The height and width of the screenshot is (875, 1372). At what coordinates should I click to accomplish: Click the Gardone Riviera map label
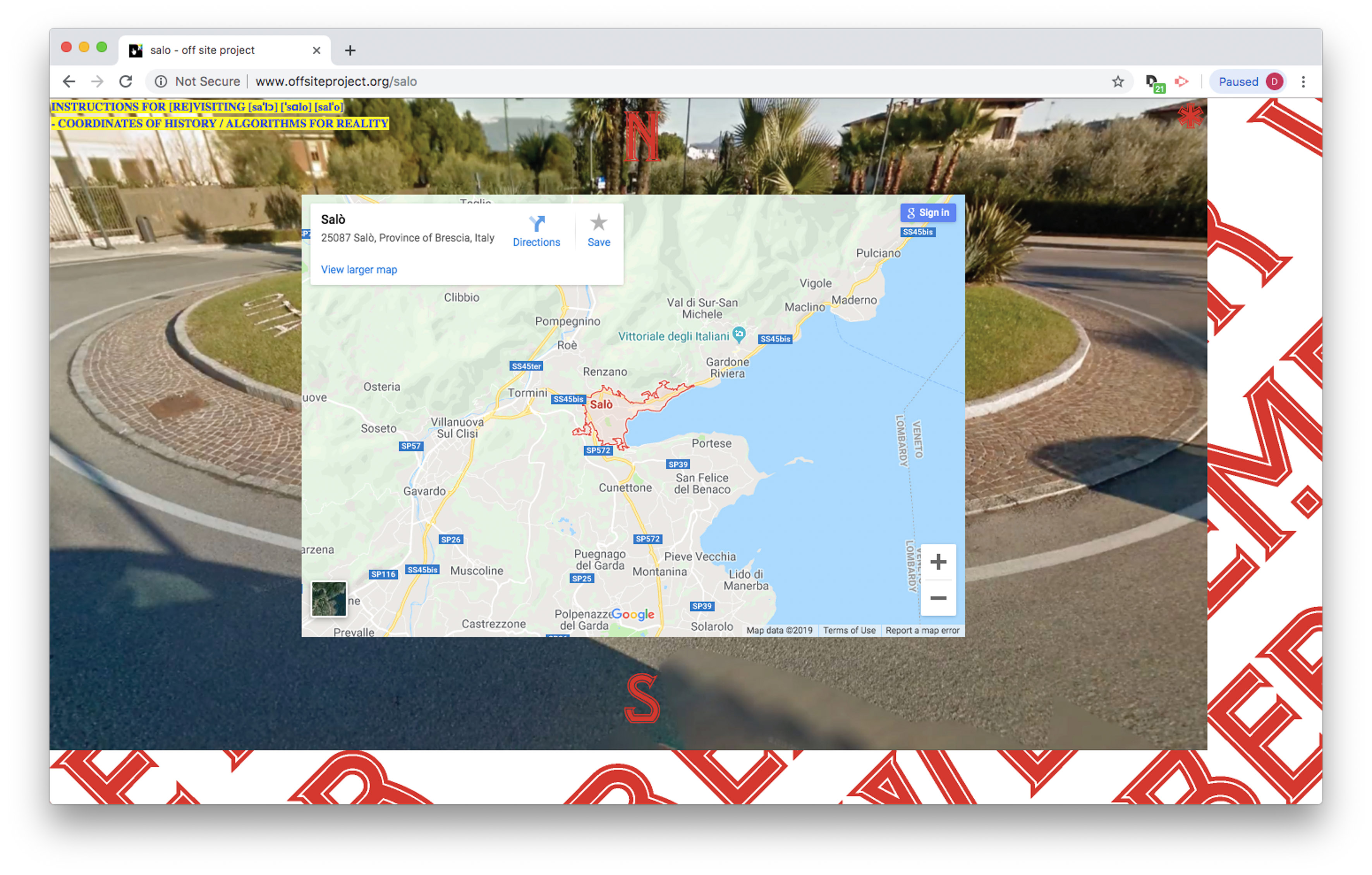tap(728, 368)
